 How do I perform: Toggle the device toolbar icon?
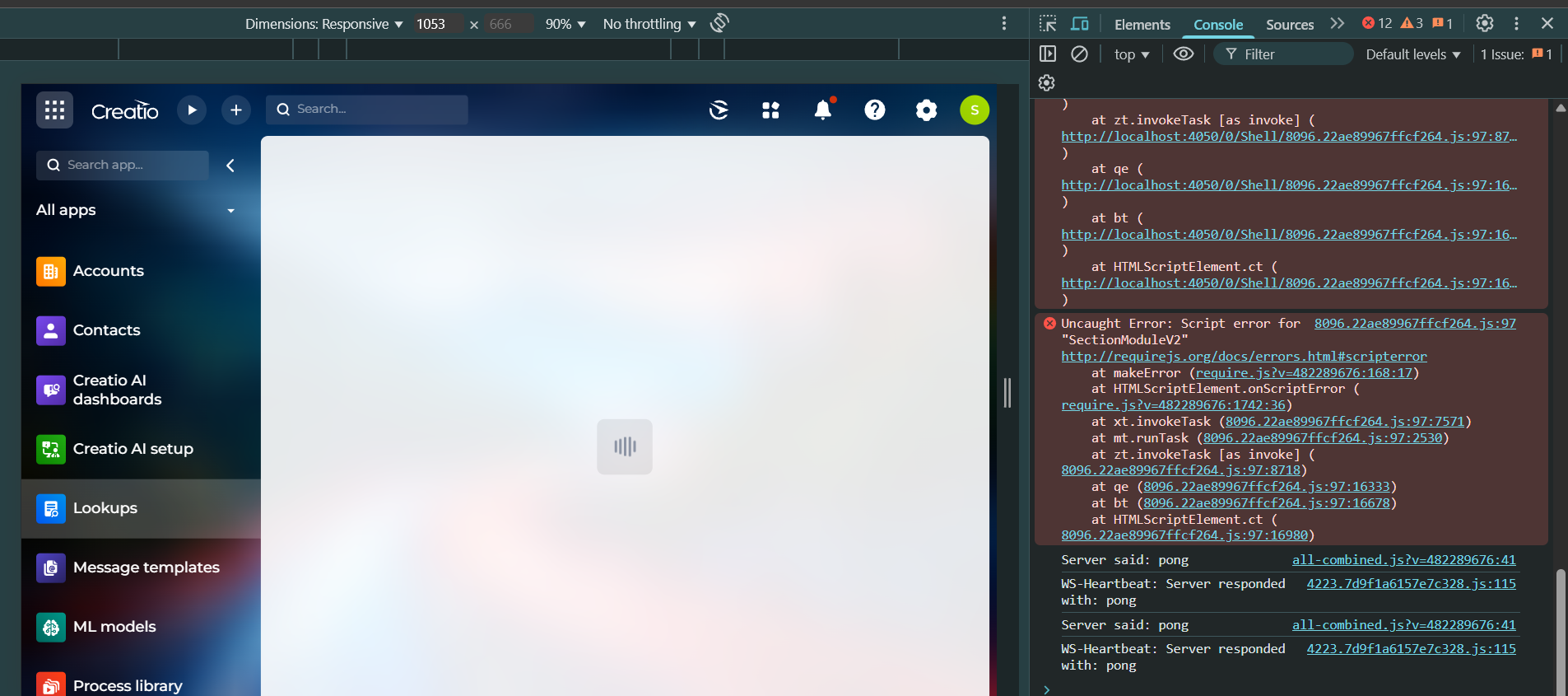click(1080, 23)
